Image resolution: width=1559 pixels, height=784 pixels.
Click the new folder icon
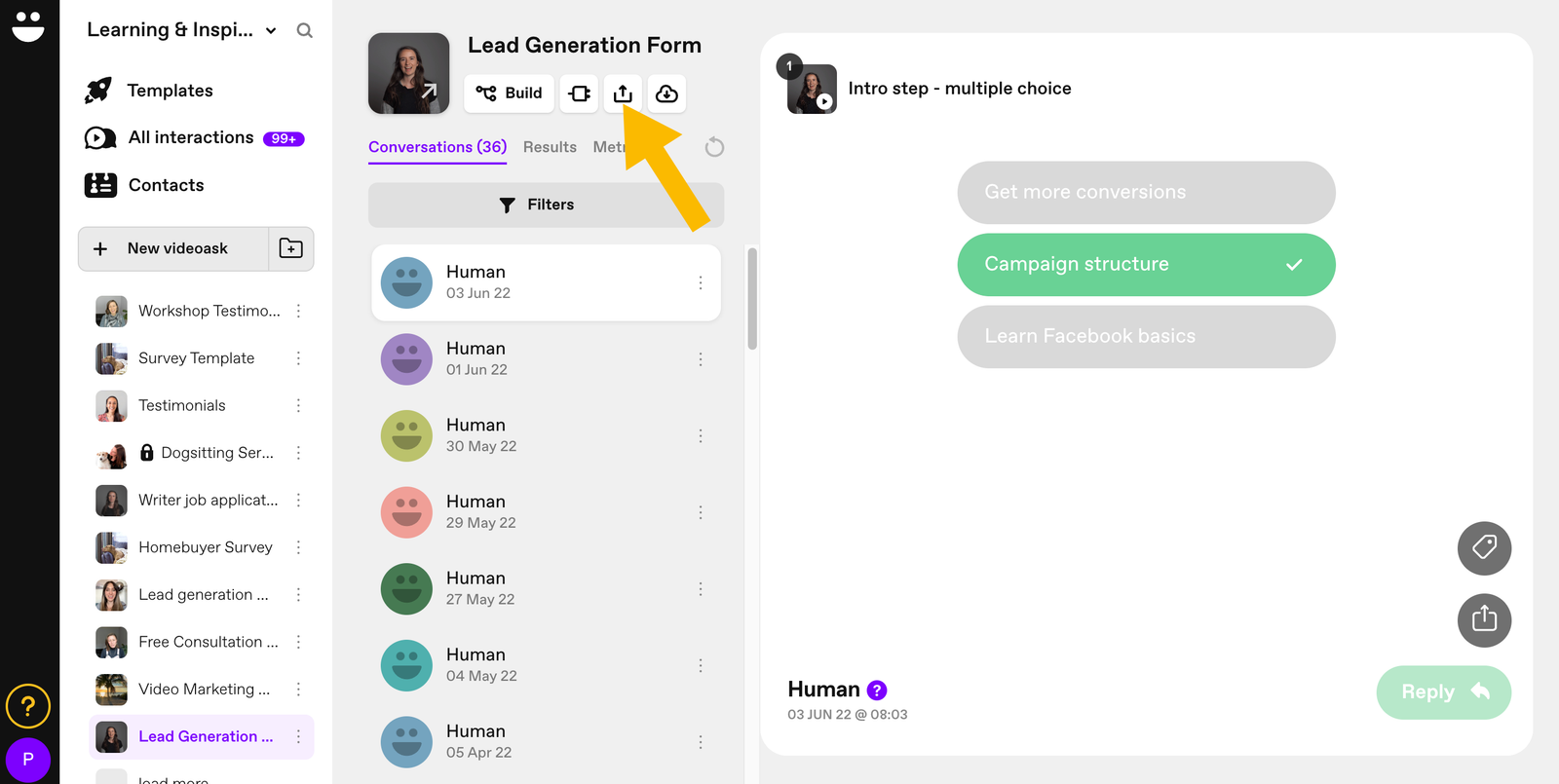[x=290, y=248]
